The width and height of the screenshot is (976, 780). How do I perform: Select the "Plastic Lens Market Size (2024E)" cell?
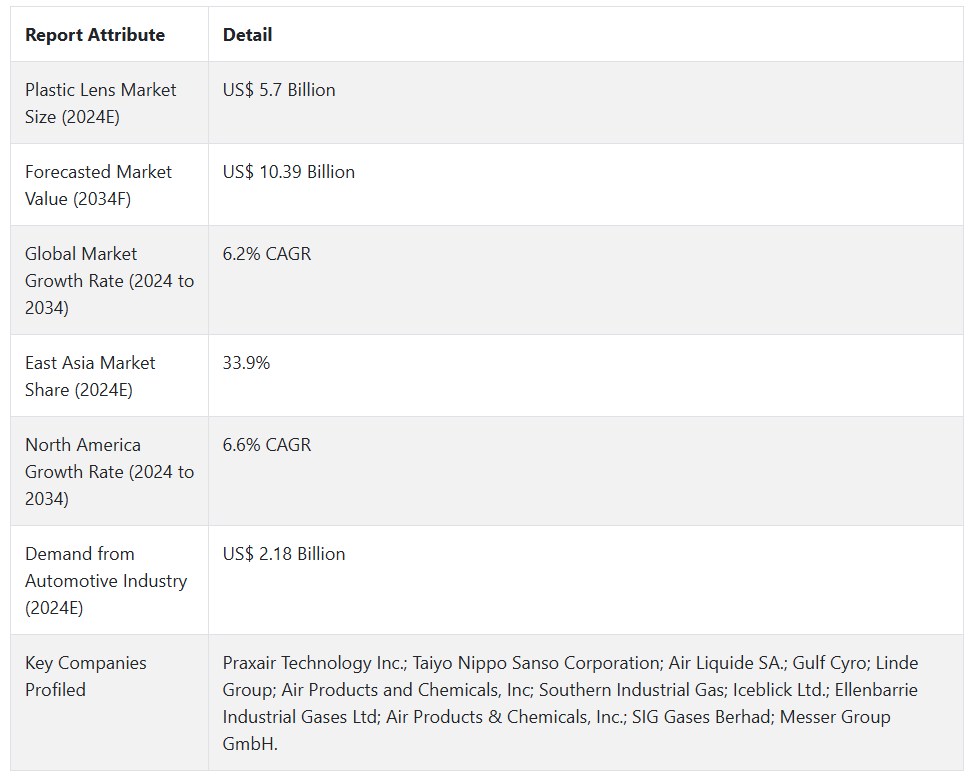coord(100,103)
